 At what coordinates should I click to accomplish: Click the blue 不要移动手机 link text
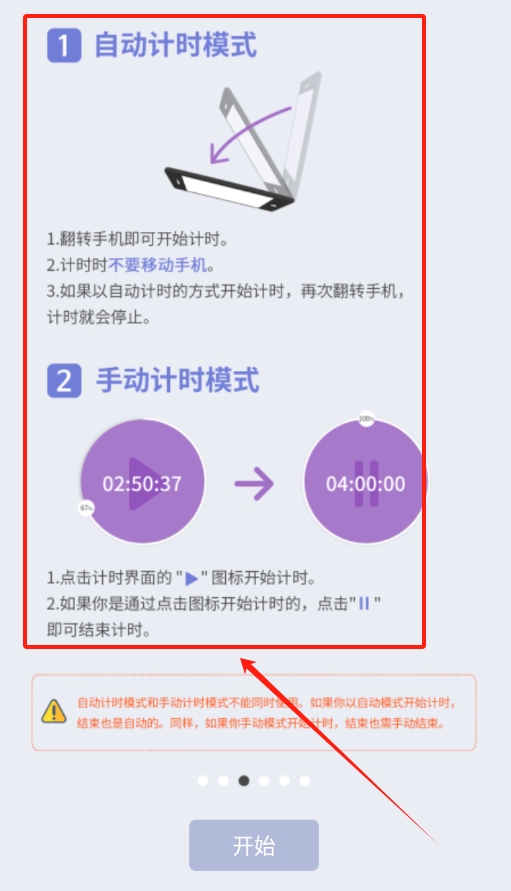pyautogui.click(x=157, y=265)
